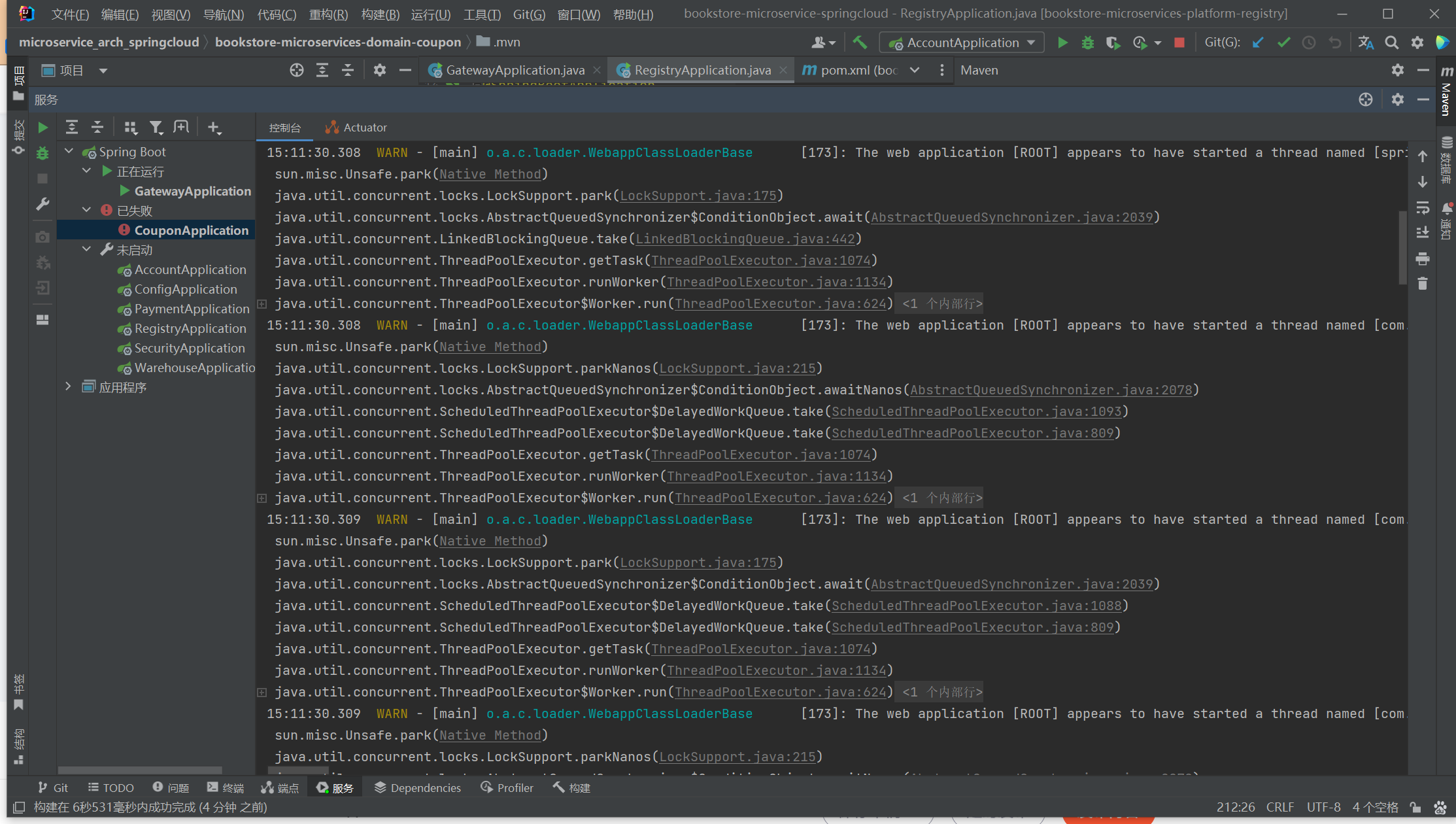Toggle scroll-to-end icon in console gutter
This screenshot has height=824, width=1456.
coord(1422,233)
